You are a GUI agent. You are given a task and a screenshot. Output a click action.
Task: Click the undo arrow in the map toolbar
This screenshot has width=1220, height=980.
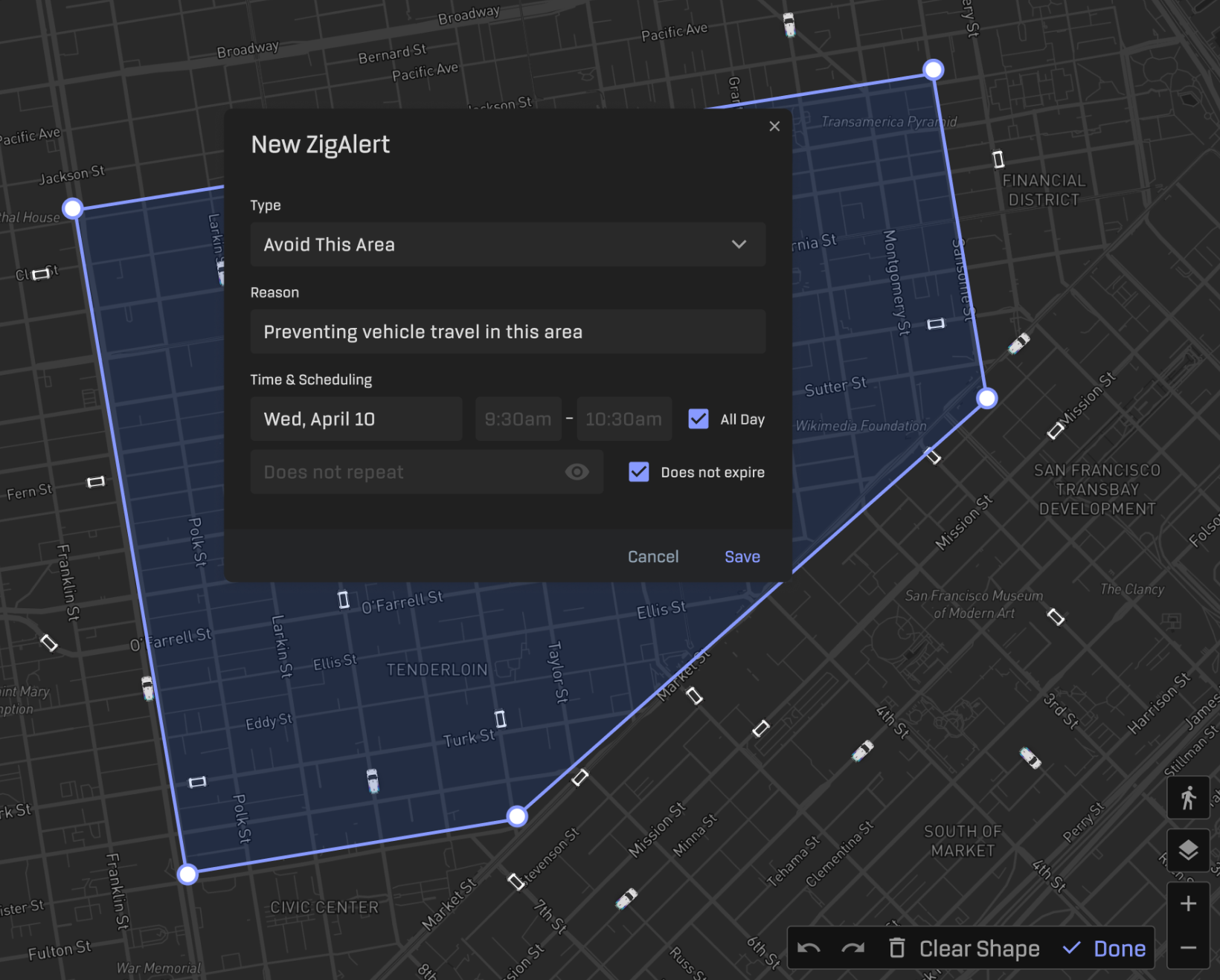810,948
